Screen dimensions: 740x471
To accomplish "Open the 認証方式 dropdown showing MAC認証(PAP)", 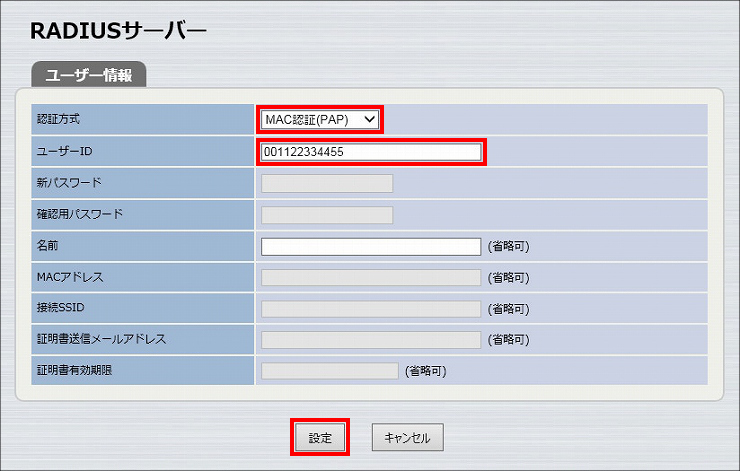I will [320, 119].
